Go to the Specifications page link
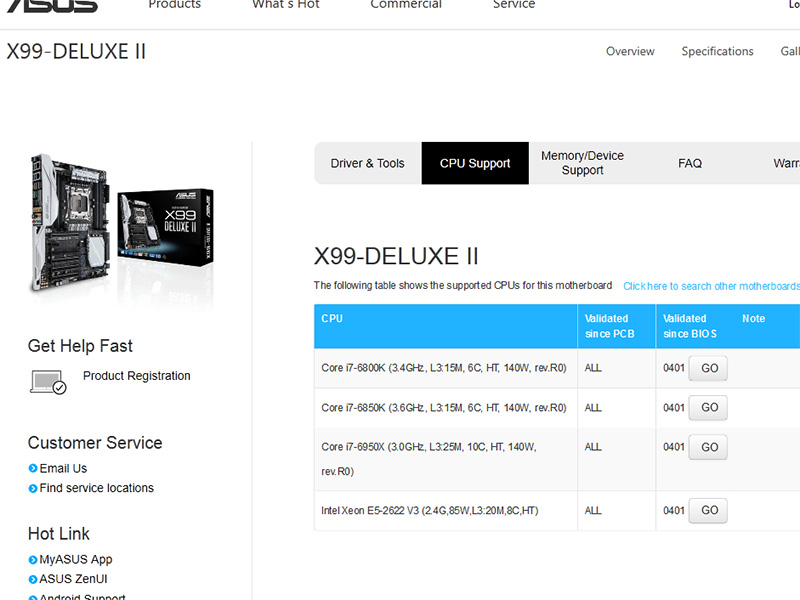The image size is (800, 600). coord(717,52)
